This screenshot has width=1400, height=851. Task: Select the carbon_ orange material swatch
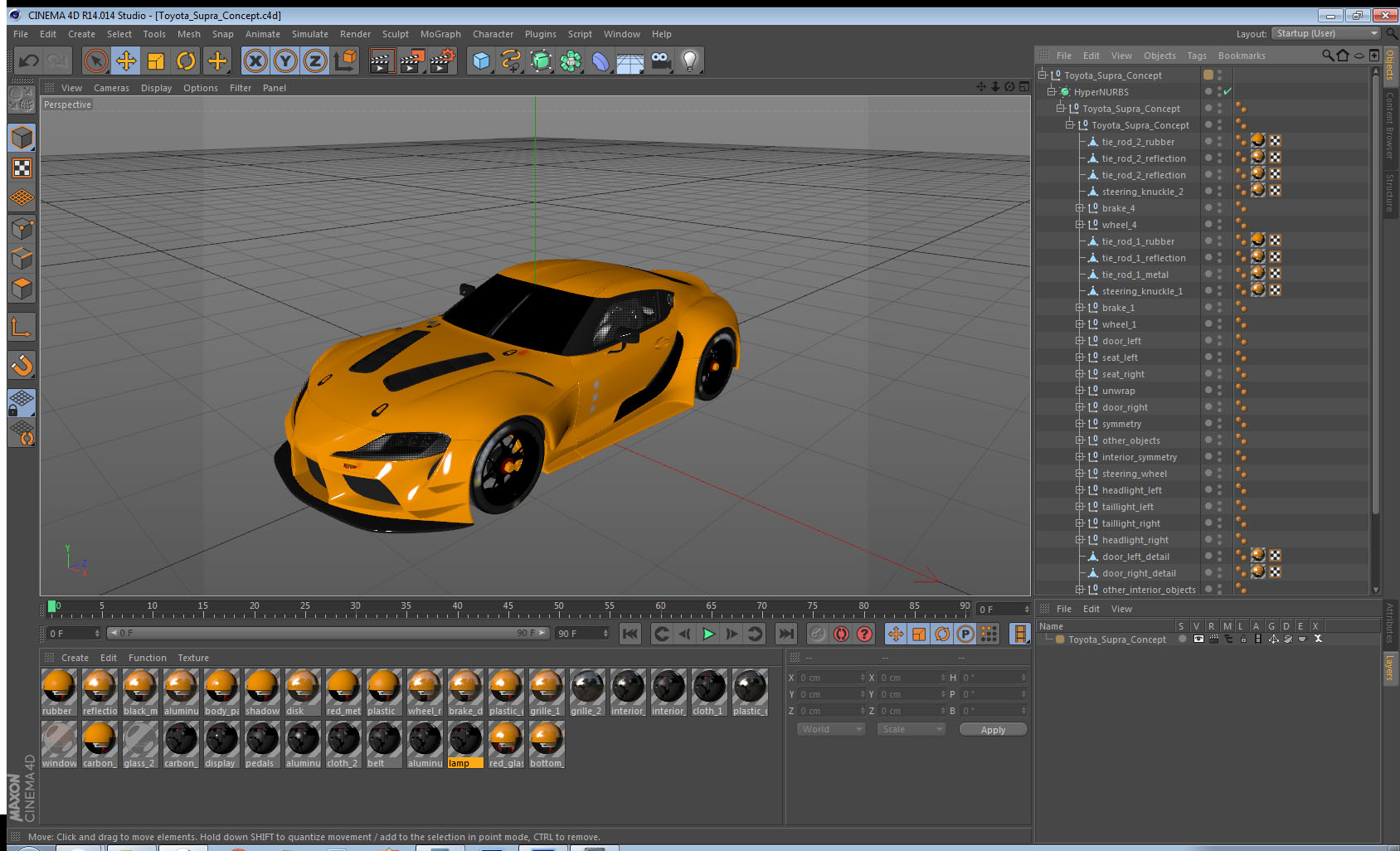coord(100,745)
